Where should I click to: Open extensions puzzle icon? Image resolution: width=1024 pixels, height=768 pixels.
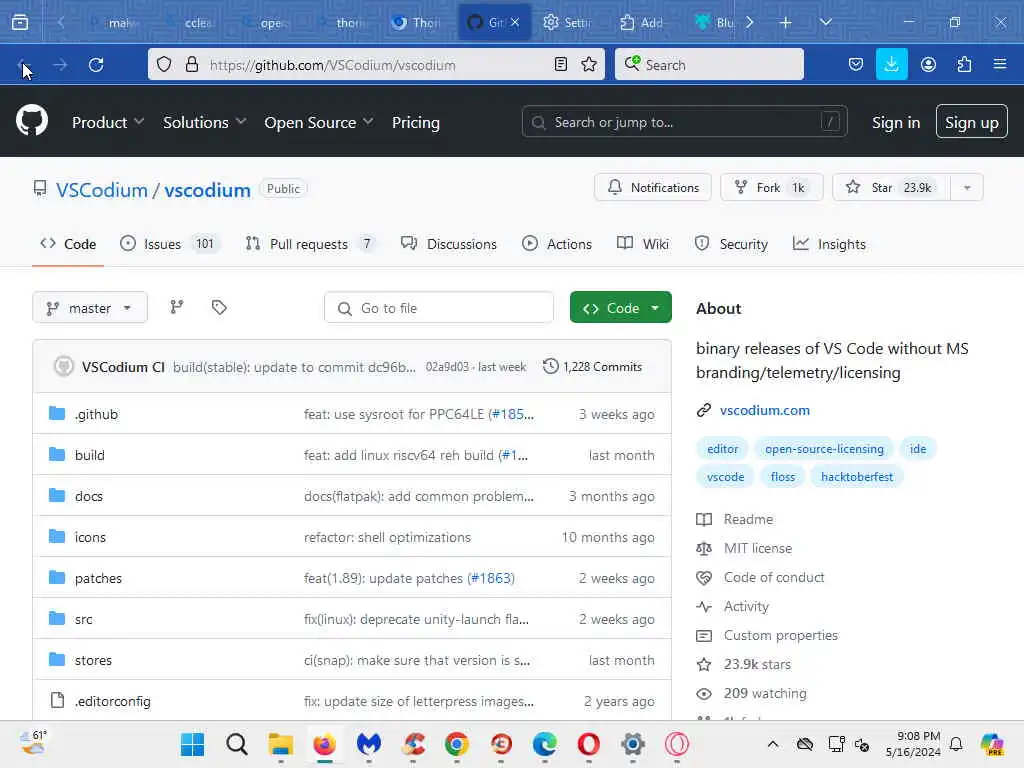[x=964, y=64]
